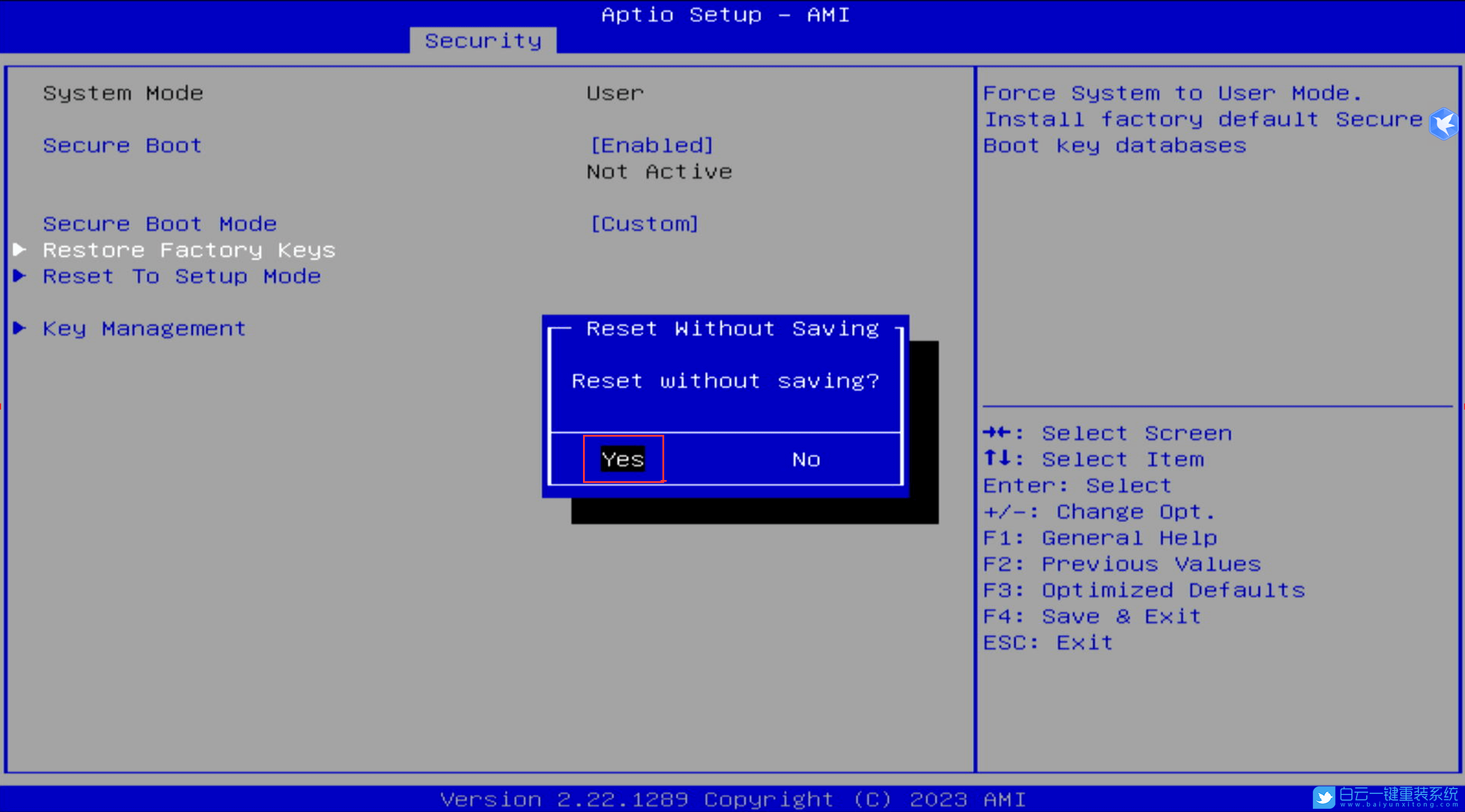Click the F4 Save & Exit hint

(1092, 617)
